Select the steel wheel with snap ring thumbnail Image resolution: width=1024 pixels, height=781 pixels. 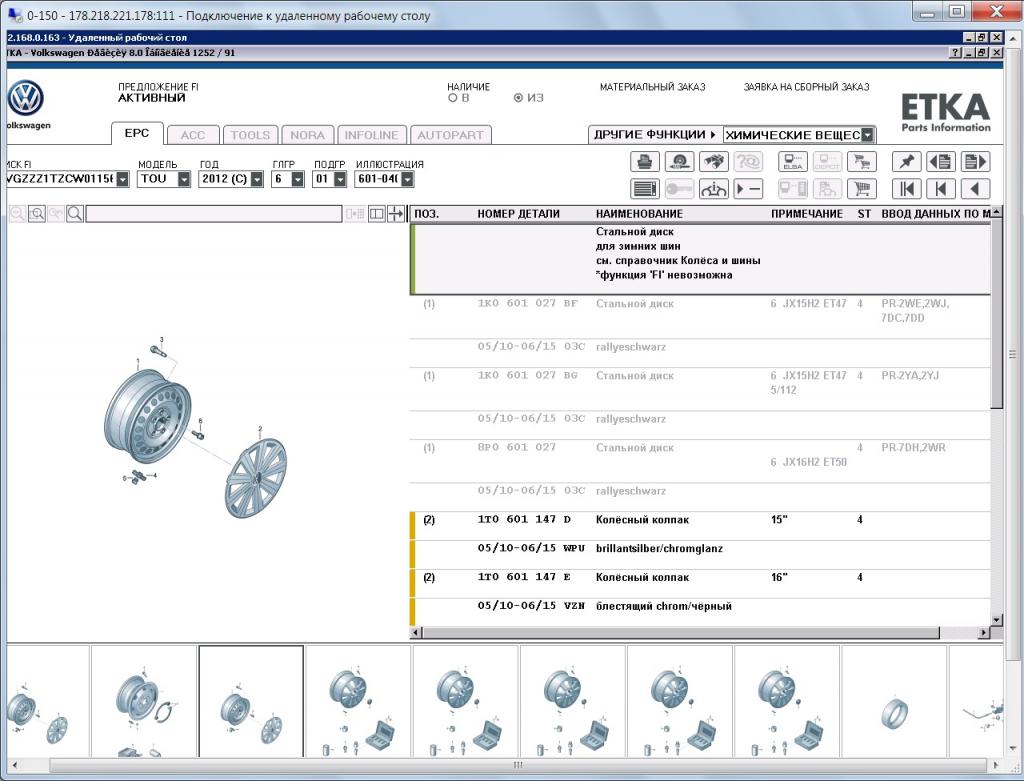tap(144, 701)
